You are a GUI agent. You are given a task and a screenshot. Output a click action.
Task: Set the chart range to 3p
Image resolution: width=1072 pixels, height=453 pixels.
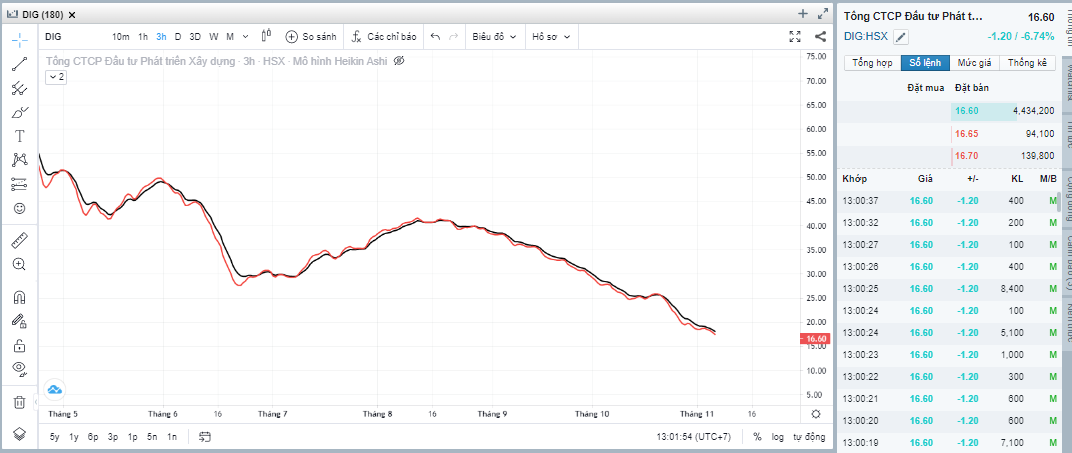tap(113, 437)
